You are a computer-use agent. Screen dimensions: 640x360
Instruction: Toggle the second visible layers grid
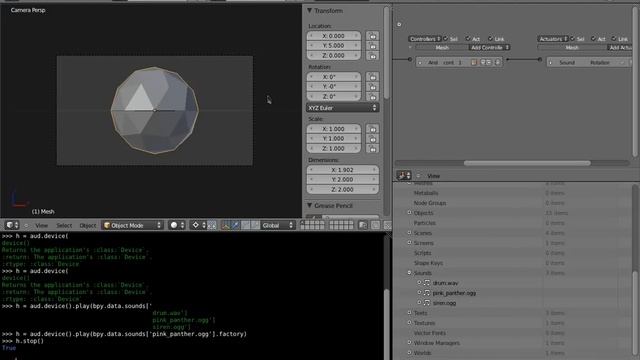coord(341,225)
